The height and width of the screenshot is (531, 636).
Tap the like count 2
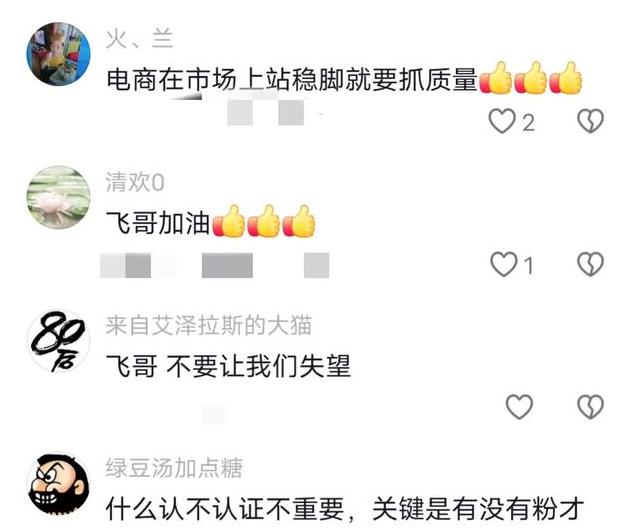528,123
